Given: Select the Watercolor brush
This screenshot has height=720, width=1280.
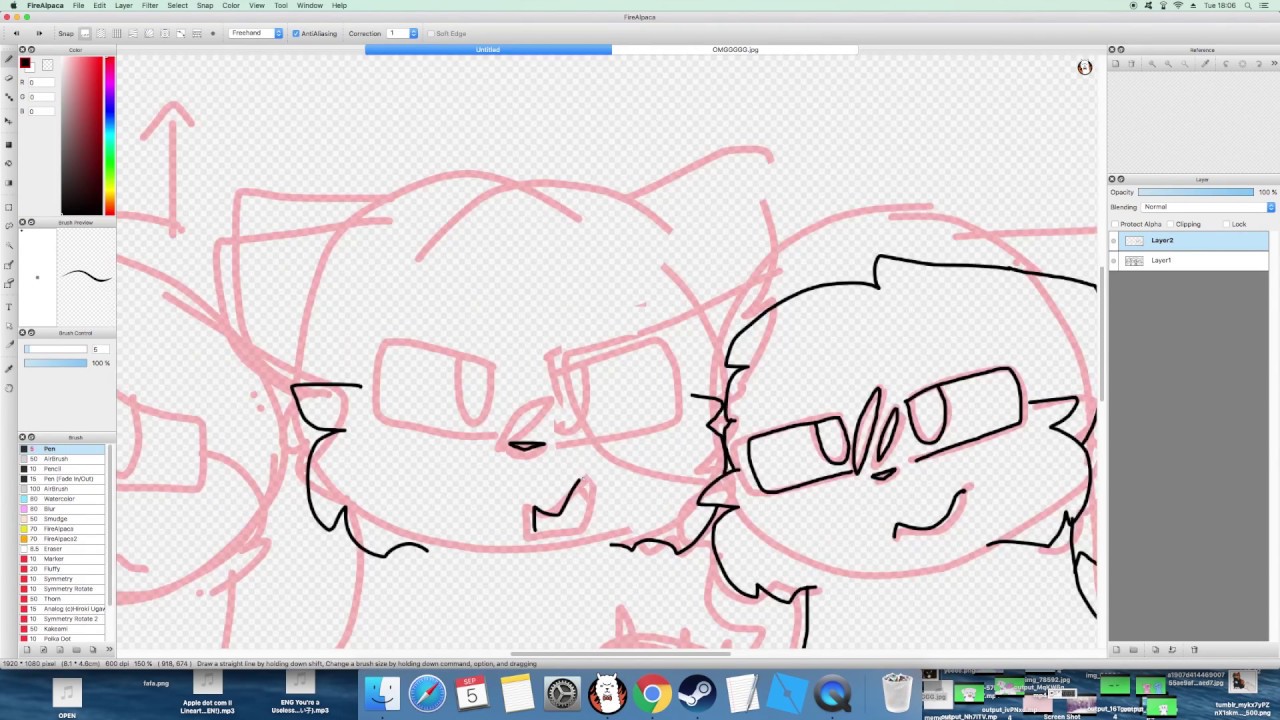Looking at the screenshot, I should [62, 499].
